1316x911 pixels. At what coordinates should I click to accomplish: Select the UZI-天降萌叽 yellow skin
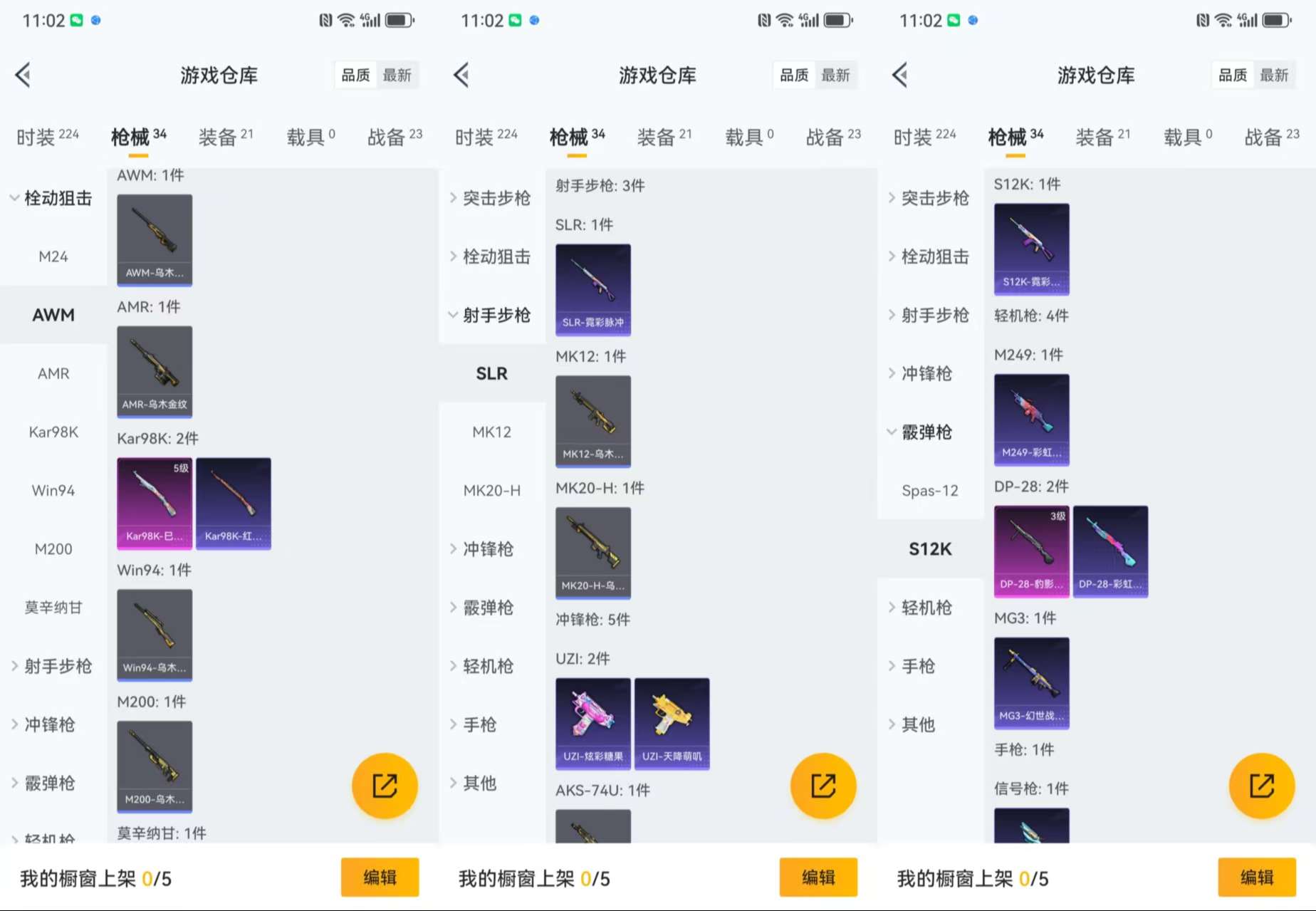[x=672, y=724]
